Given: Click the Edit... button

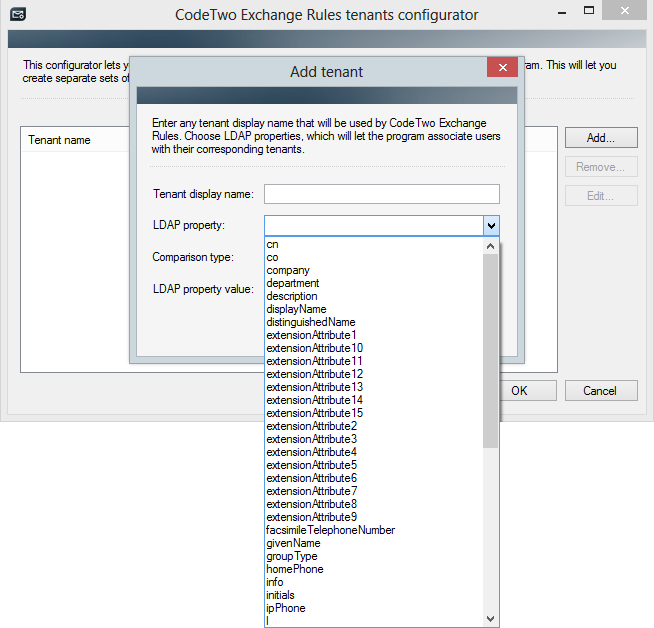Looking at the screenshot, I should point(601,196).
